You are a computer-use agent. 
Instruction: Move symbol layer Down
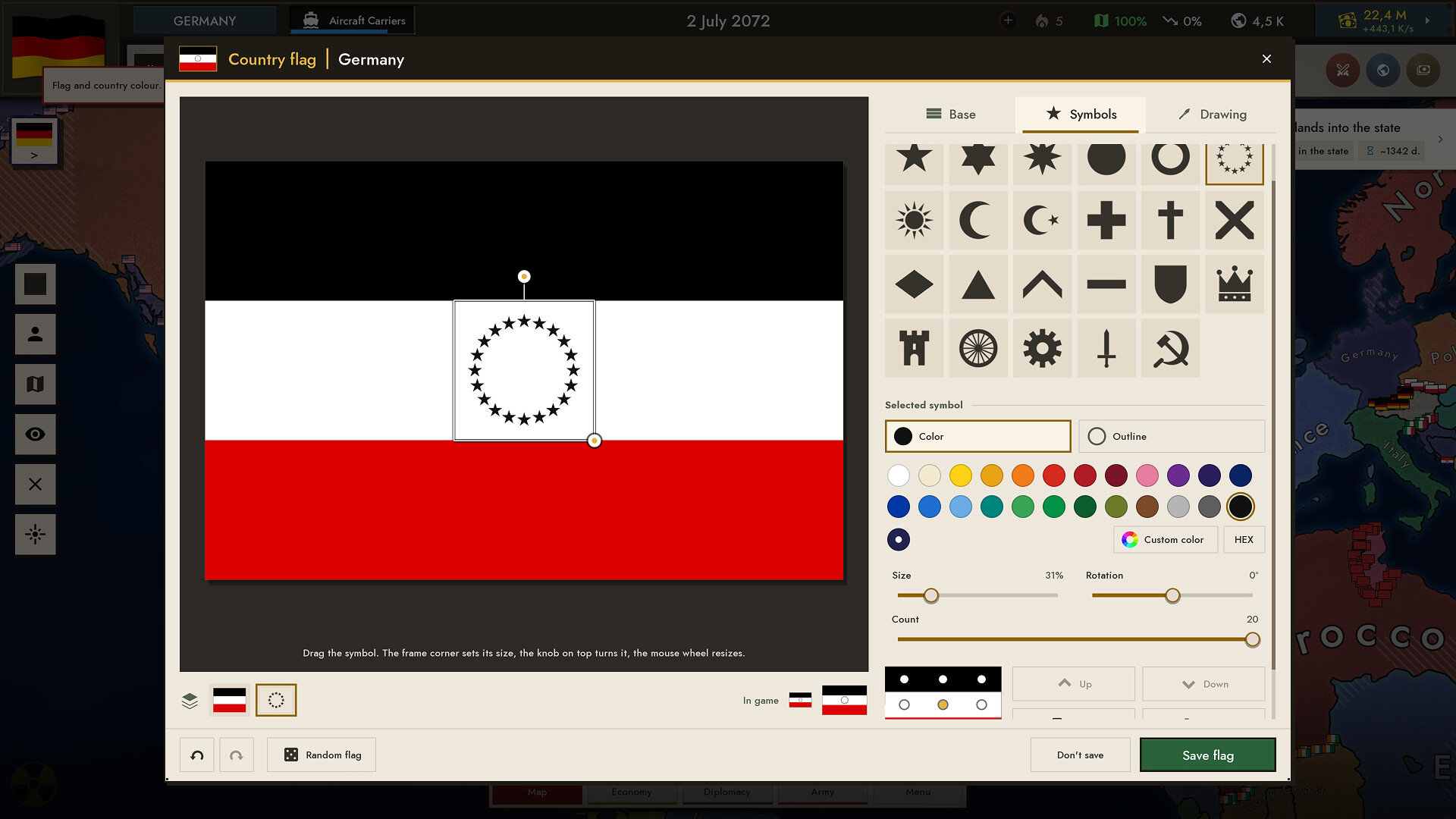[1203, 684]
